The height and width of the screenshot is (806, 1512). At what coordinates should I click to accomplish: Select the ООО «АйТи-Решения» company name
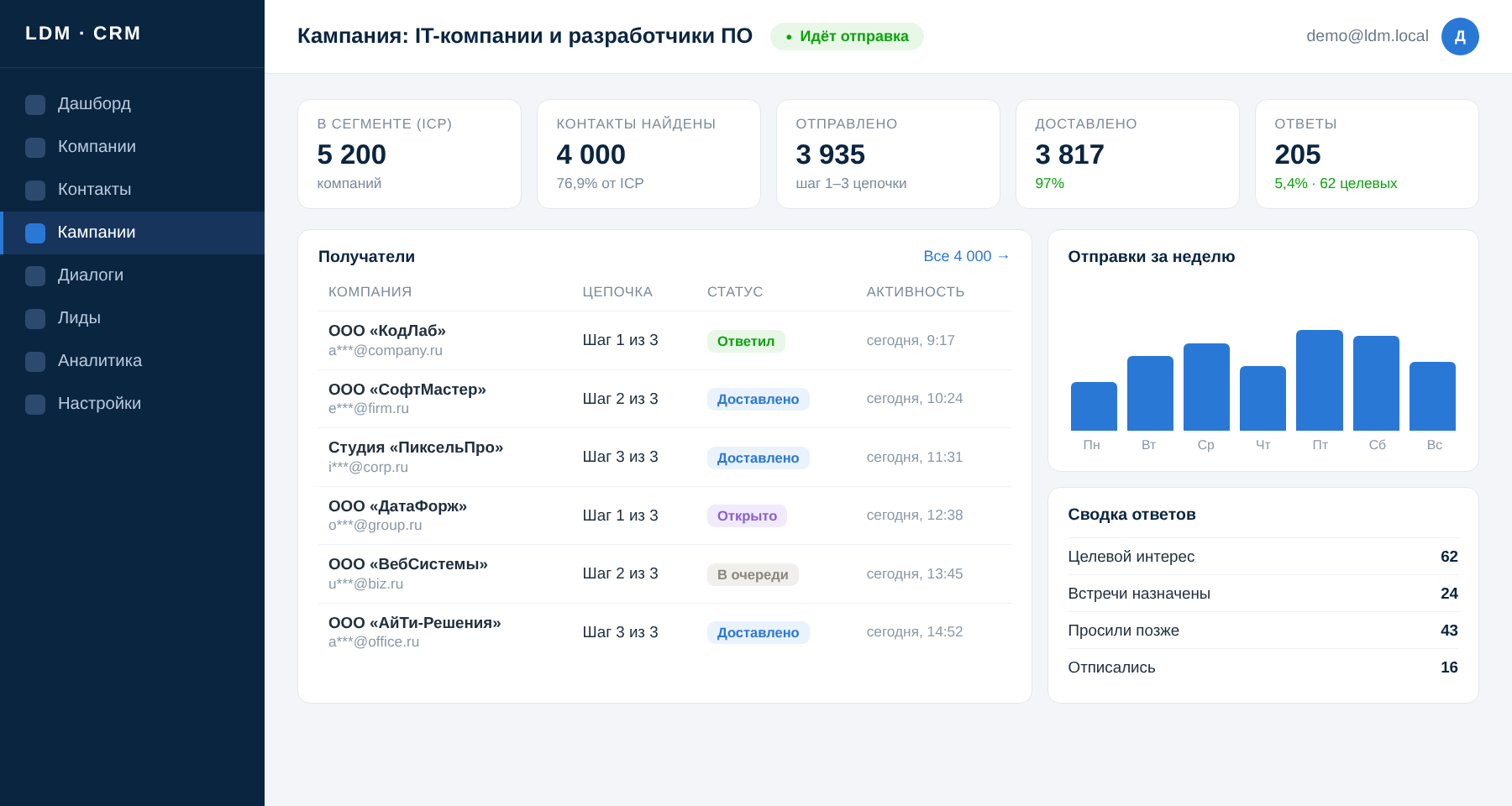click(415, 623)
